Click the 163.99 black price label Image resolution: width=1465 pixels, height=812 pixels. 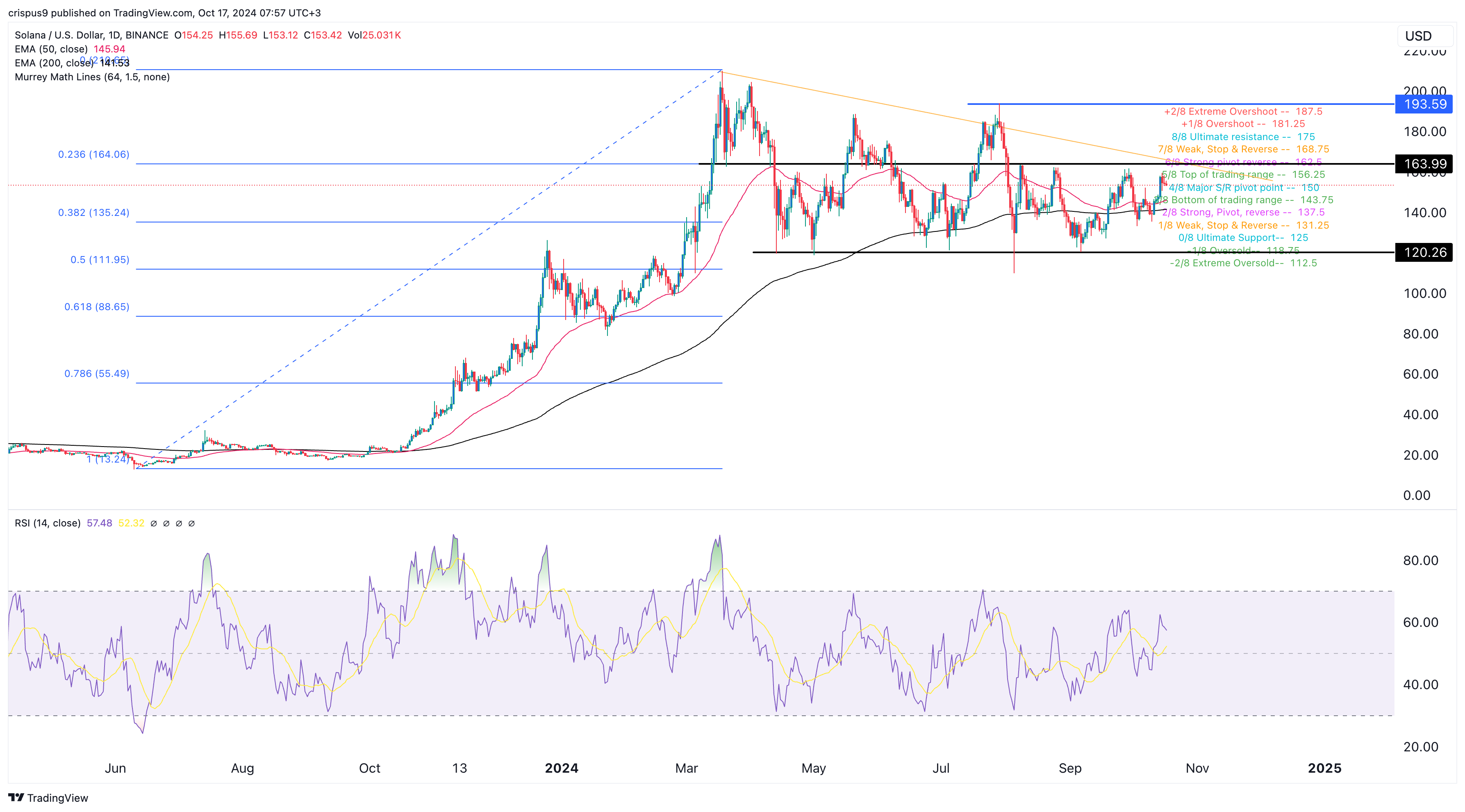point(1424,163)
